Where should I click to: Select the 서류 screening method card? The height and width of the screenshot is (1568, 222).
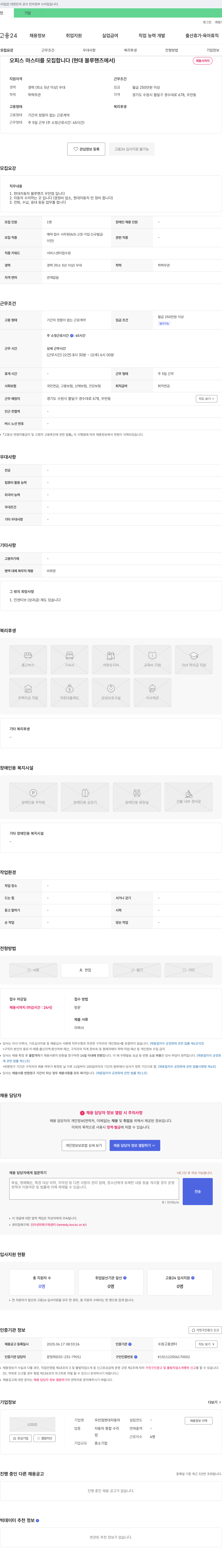pos(34,970)
